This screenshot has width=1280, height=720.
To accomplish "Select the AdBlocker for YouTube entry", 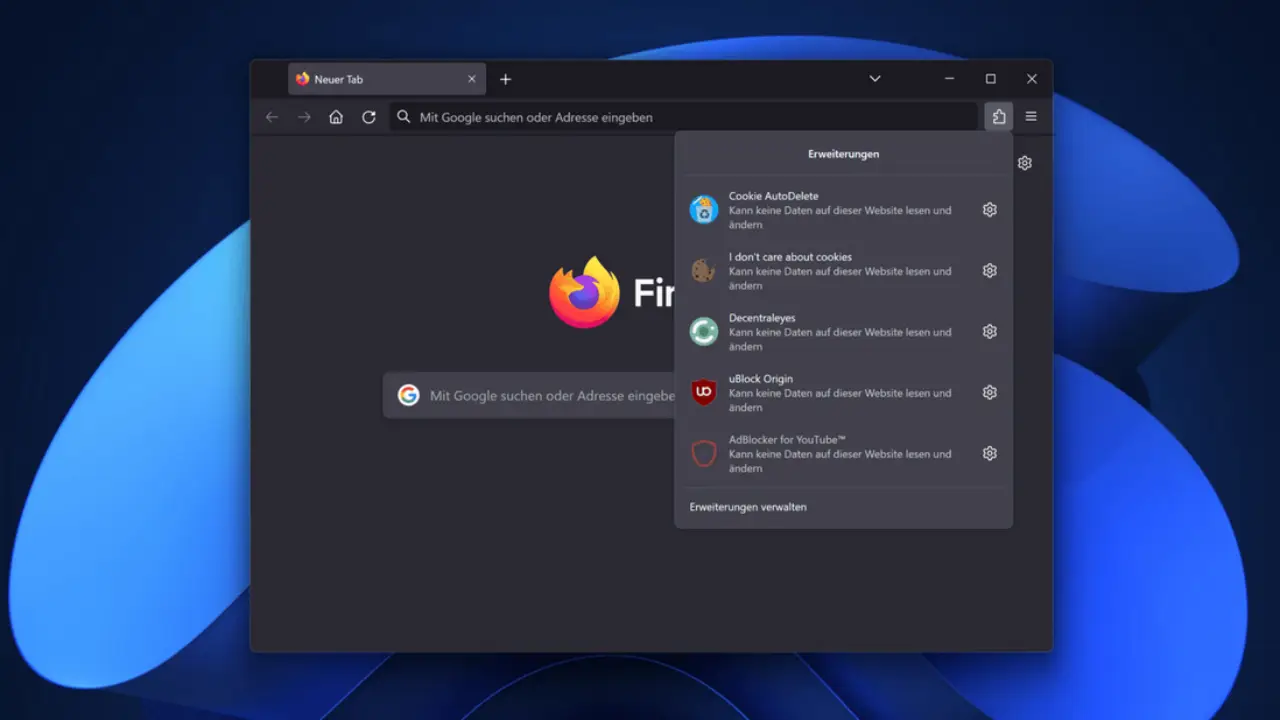I will point(843,454).
